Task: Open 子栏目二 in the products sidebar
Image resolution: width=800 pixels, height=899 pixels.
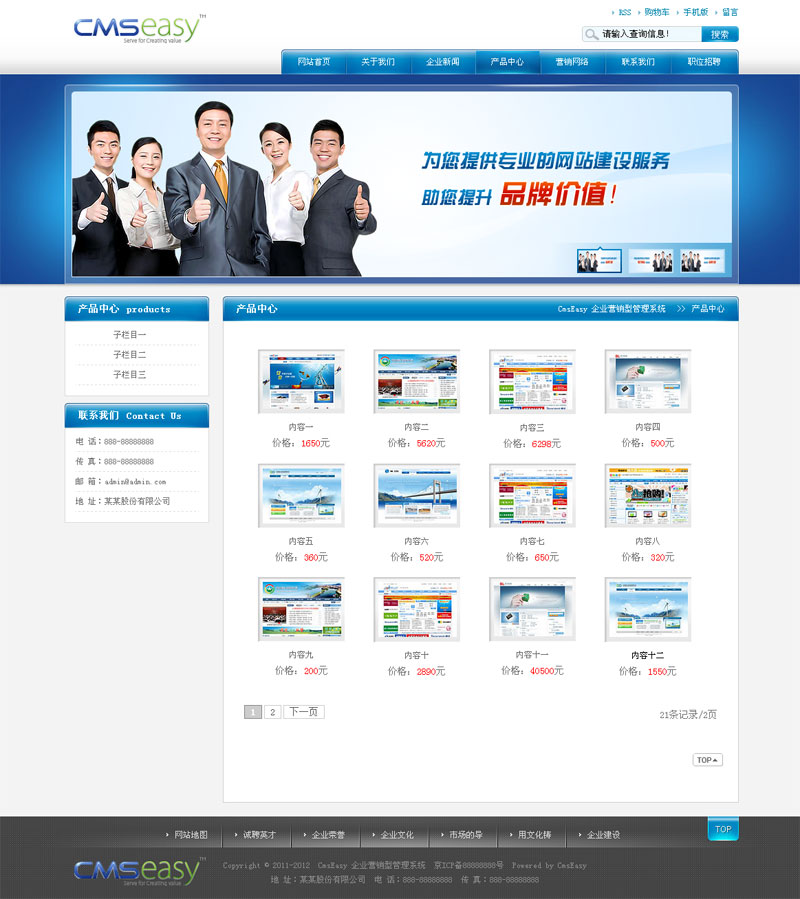Action: click(x=130, y=354)
